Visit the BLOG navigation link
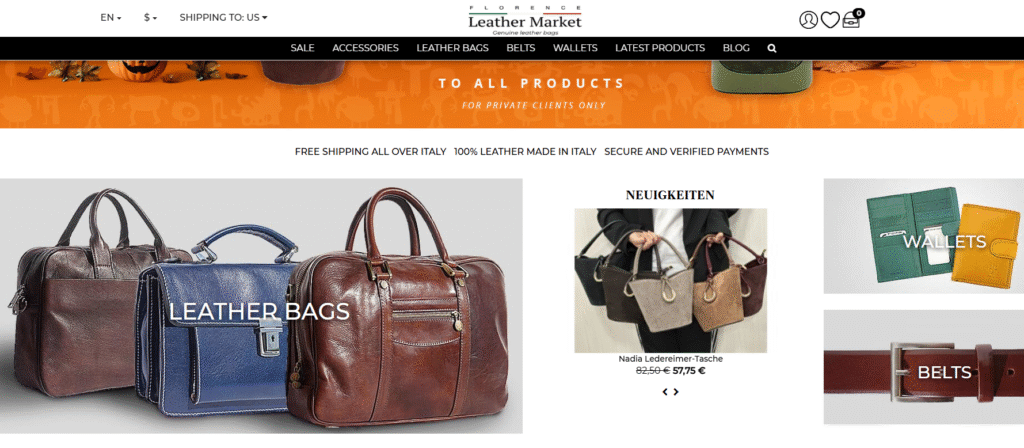Viewport: 1024px width, 448px height. [736, 48]
